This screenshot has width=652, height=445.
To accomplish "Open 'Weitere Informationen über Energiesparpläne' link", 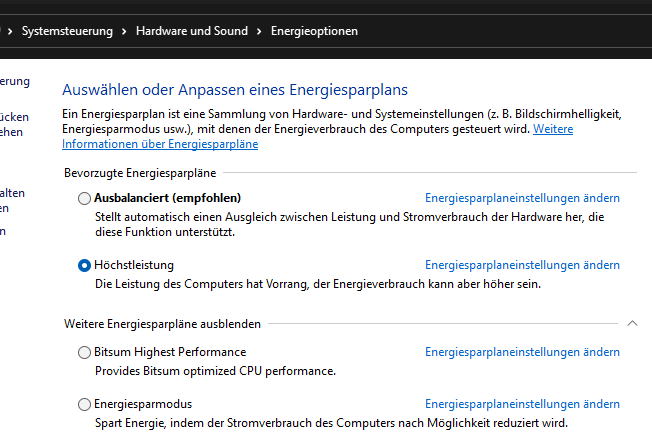I will click(x=160, y=144).
